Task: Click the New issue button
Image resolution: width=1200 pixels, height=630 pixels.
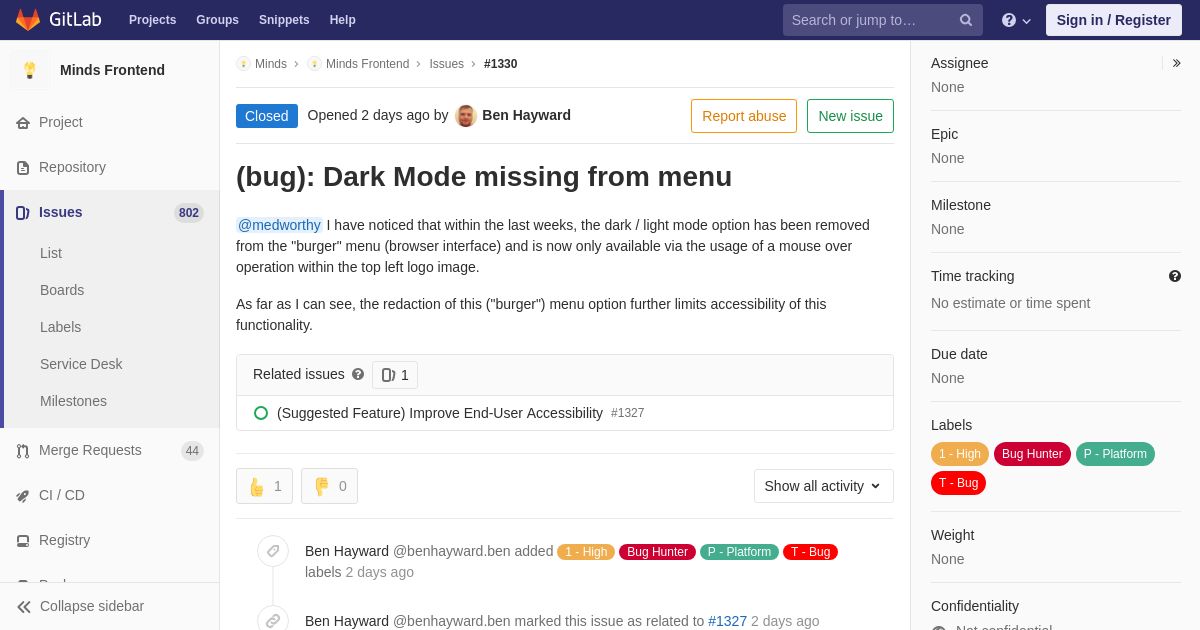Action: [x=850, y=116]
